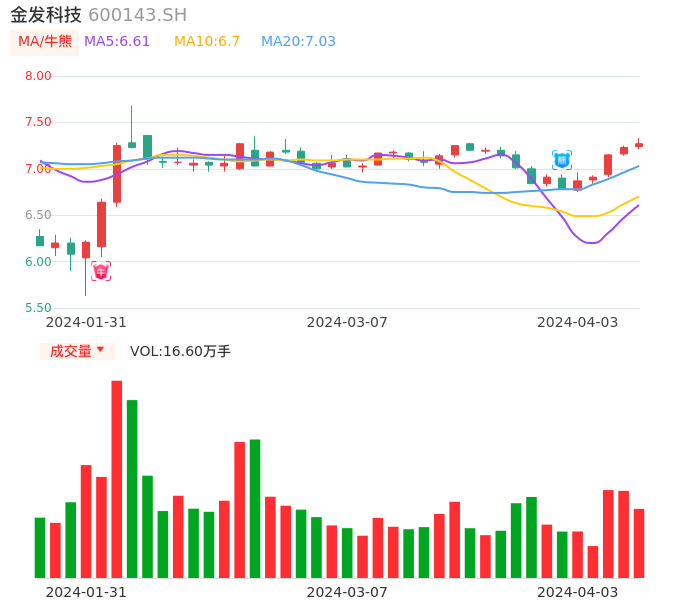The height and width of the screenshot is (606, 686).
Task: Click the VOL:16.60万手 volume readout
Action: coord(180,351)
